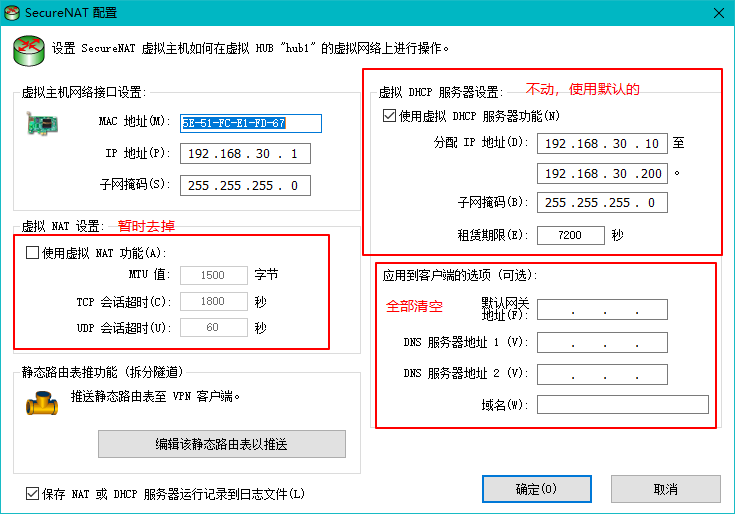The image size is (735, 514).
Task: Click the "虚拟 NAT 设置" group label
Action: coord(63,226)
